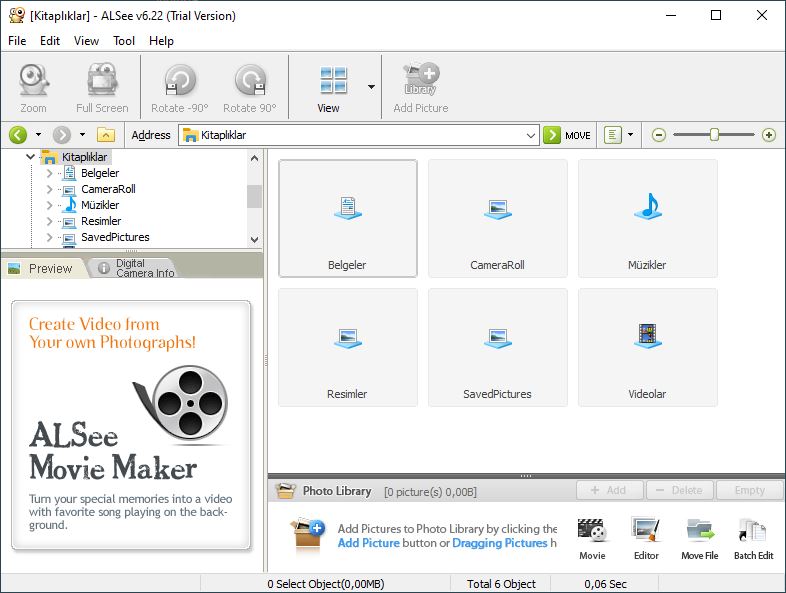786x593 pixels.
Task: Switch to the Preview tab
Action: pyautogui.click(x=42, y=268)
